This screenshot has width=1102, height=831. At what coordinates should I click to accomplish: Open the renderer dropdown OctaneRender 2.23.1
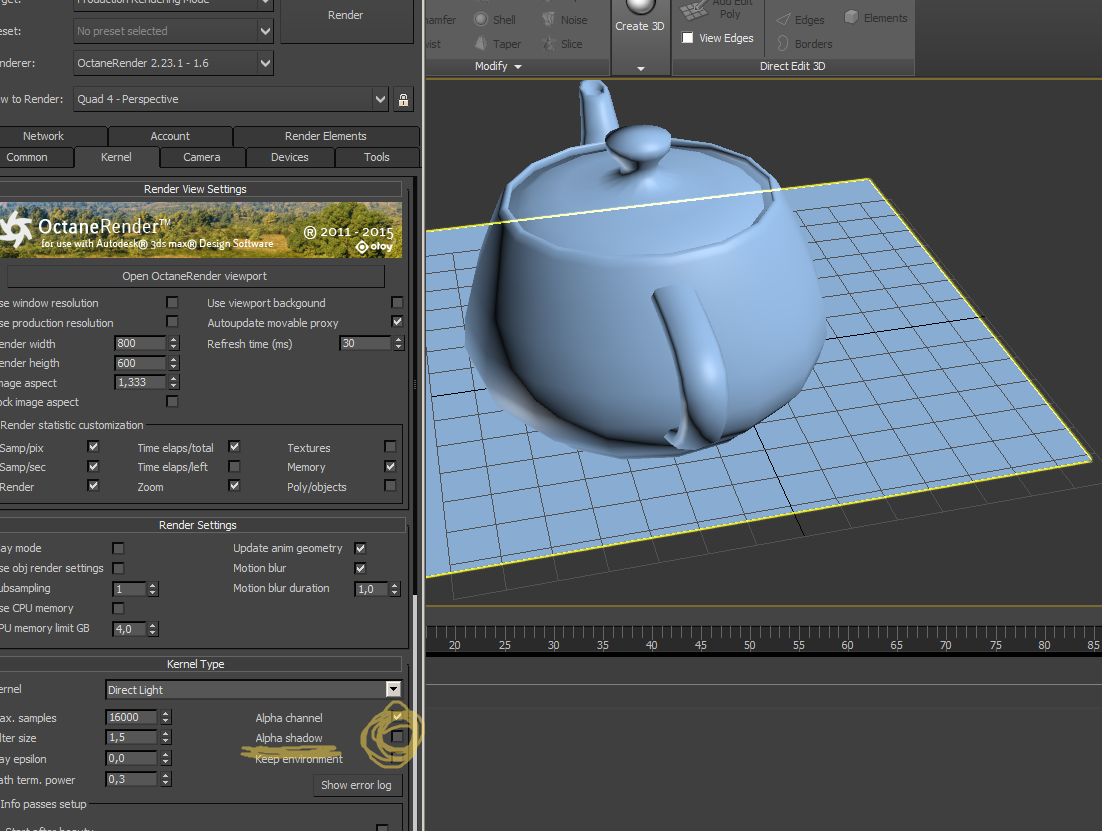pos(173,63)
